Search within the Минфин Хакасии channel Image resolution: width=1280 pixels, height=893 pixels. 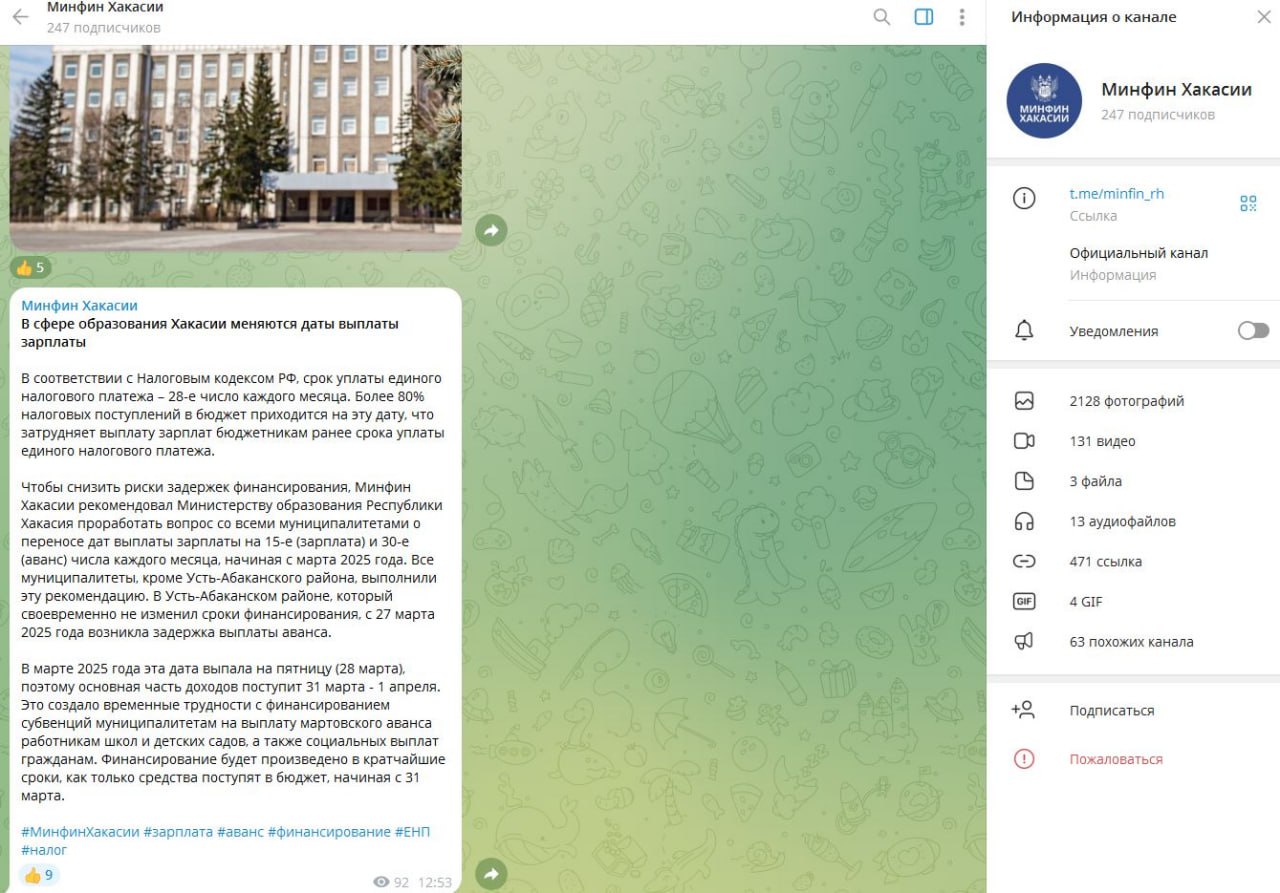click(x=882, y=17)
